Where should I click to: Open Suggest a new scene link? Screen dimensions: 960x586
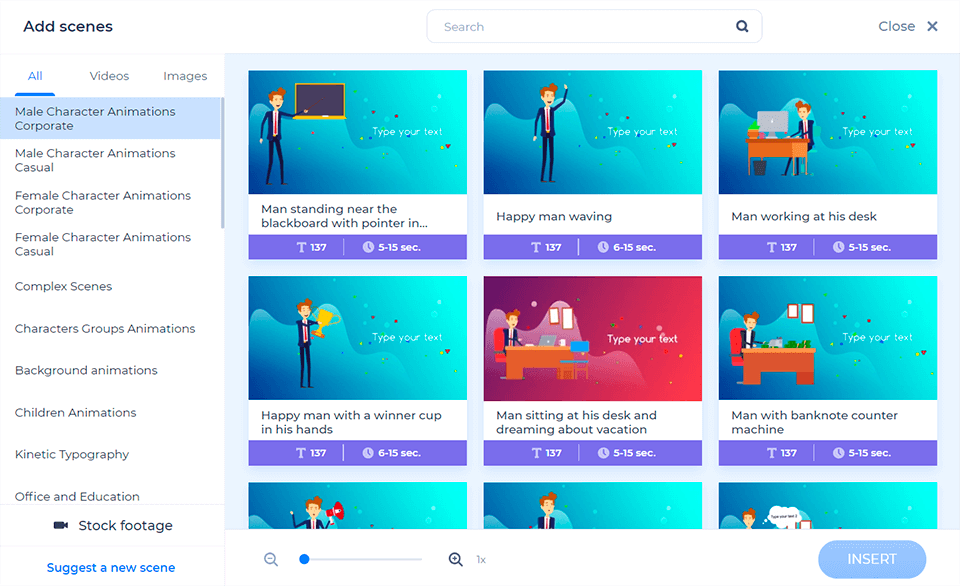pos(111,568)
